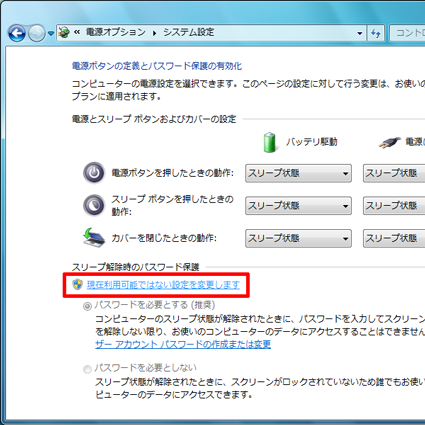
Task: Click the UAC shield icon
Action: (77, 284)
